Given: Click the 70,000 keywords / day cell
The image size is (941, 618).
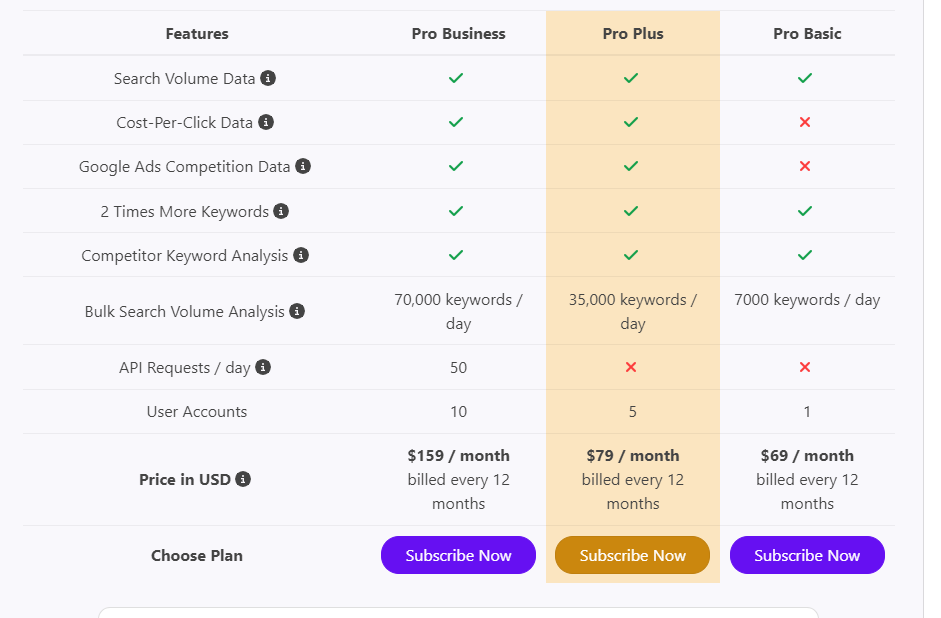Looking at the screenshot, I should pyautogui.click(x=458, y=311).
